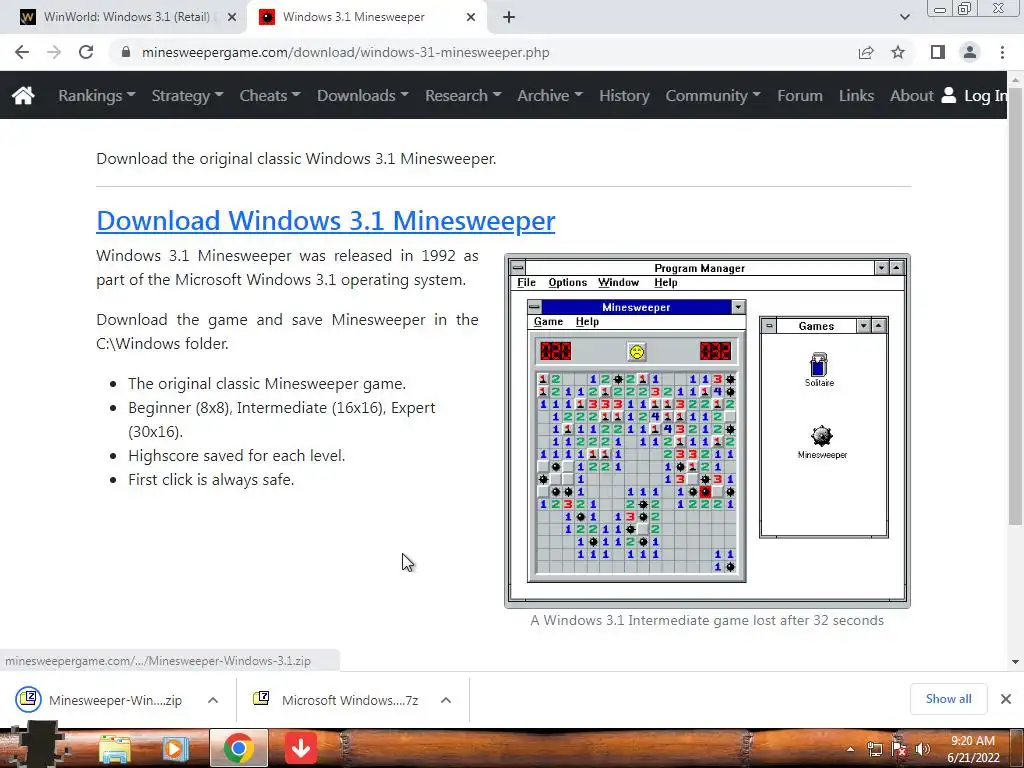Click the Chrome taskbar icon
The height and width of the screenshot is (768, 1024).
pos(238,748)
